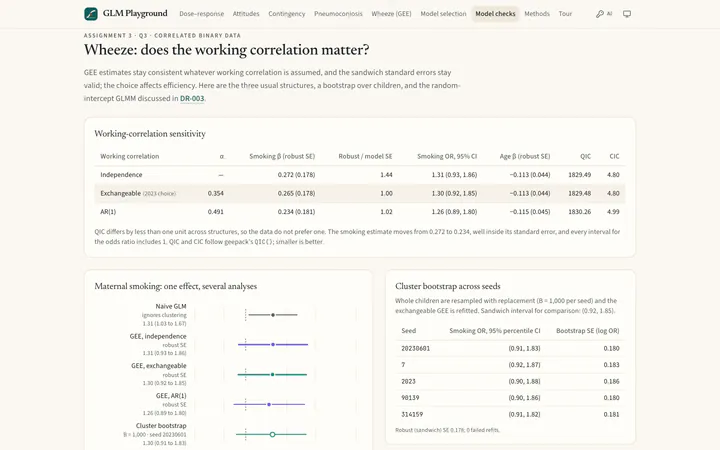Open the Methods tab
The width and height of the screenshot is (720, 450).
[x=537, y=14]
